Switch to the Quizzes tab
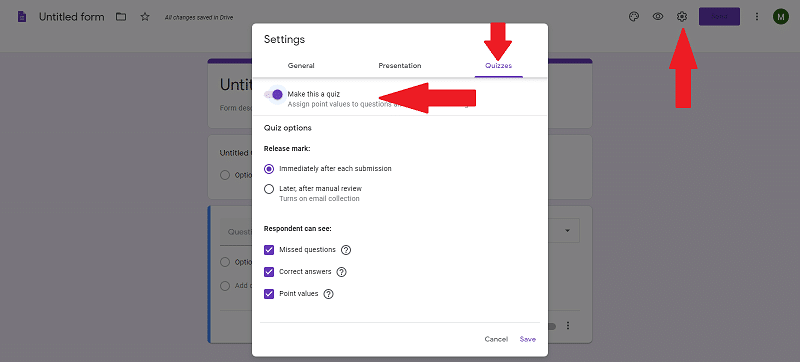The height and width of the screenshot is (362, 800). [498, 66]
